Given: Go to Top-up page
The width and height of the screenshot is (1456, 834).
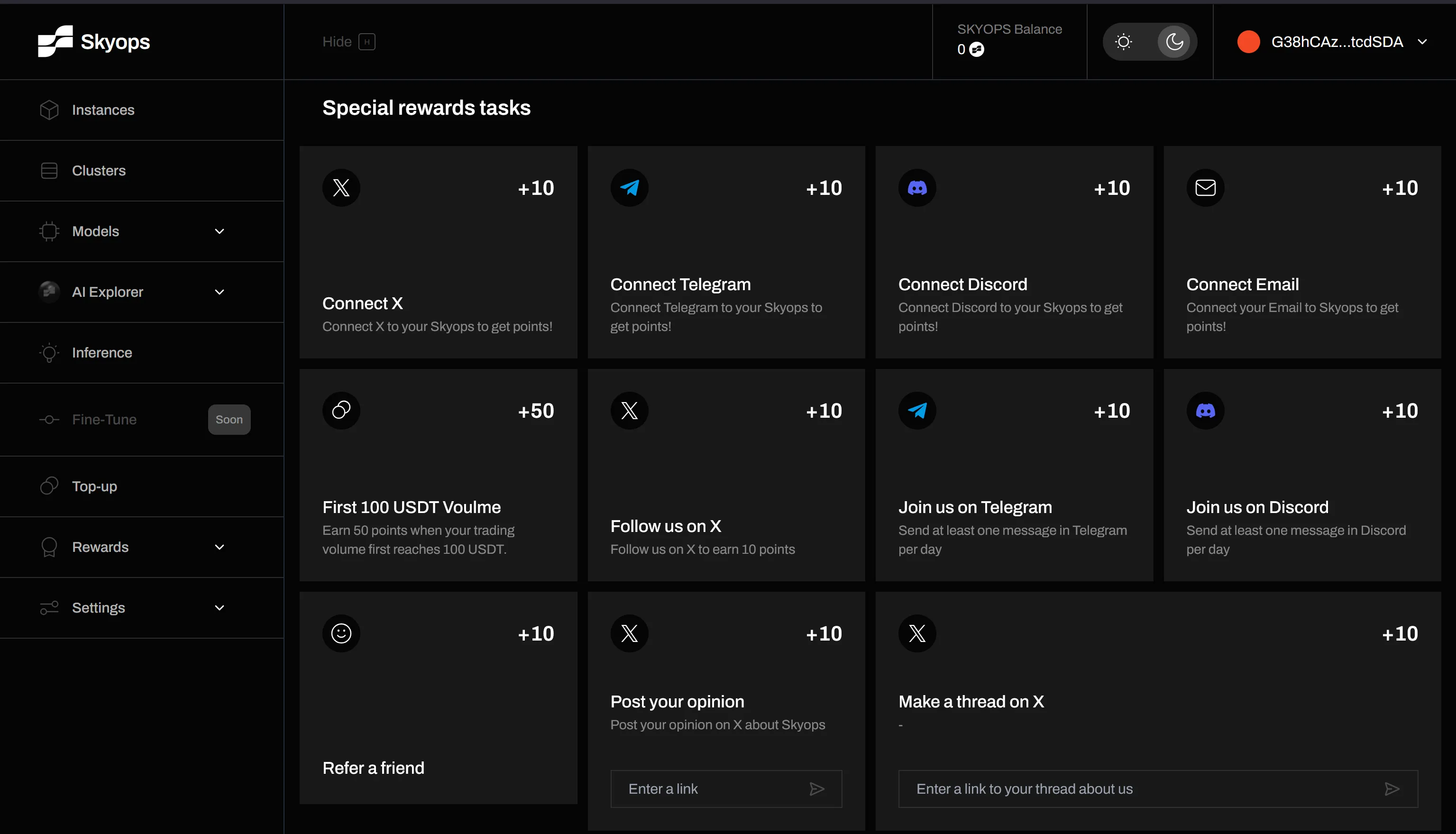Looking at the screenshot, I should (x=94, y=486).
